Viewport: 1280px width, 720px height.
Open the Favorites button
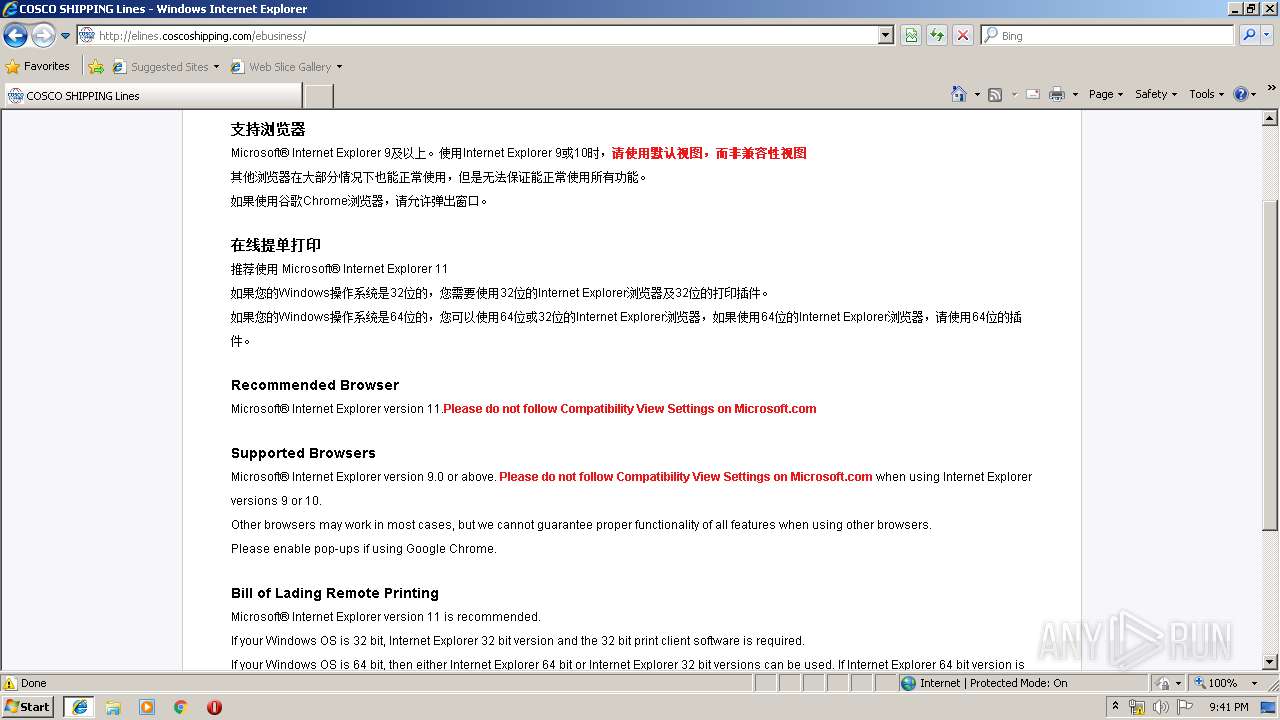(x=38, y=66)
